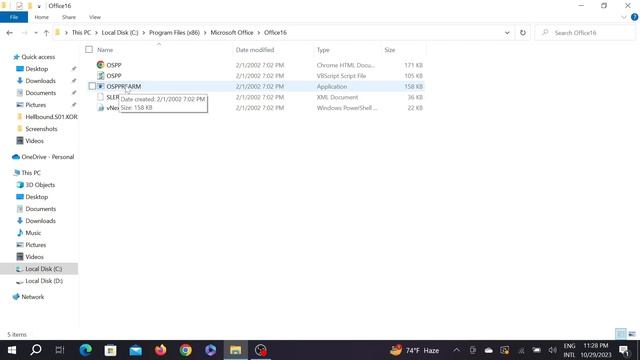Select OneDrive - Personal in sidebar
The image size is (640, 360).
tap(47, 157)
